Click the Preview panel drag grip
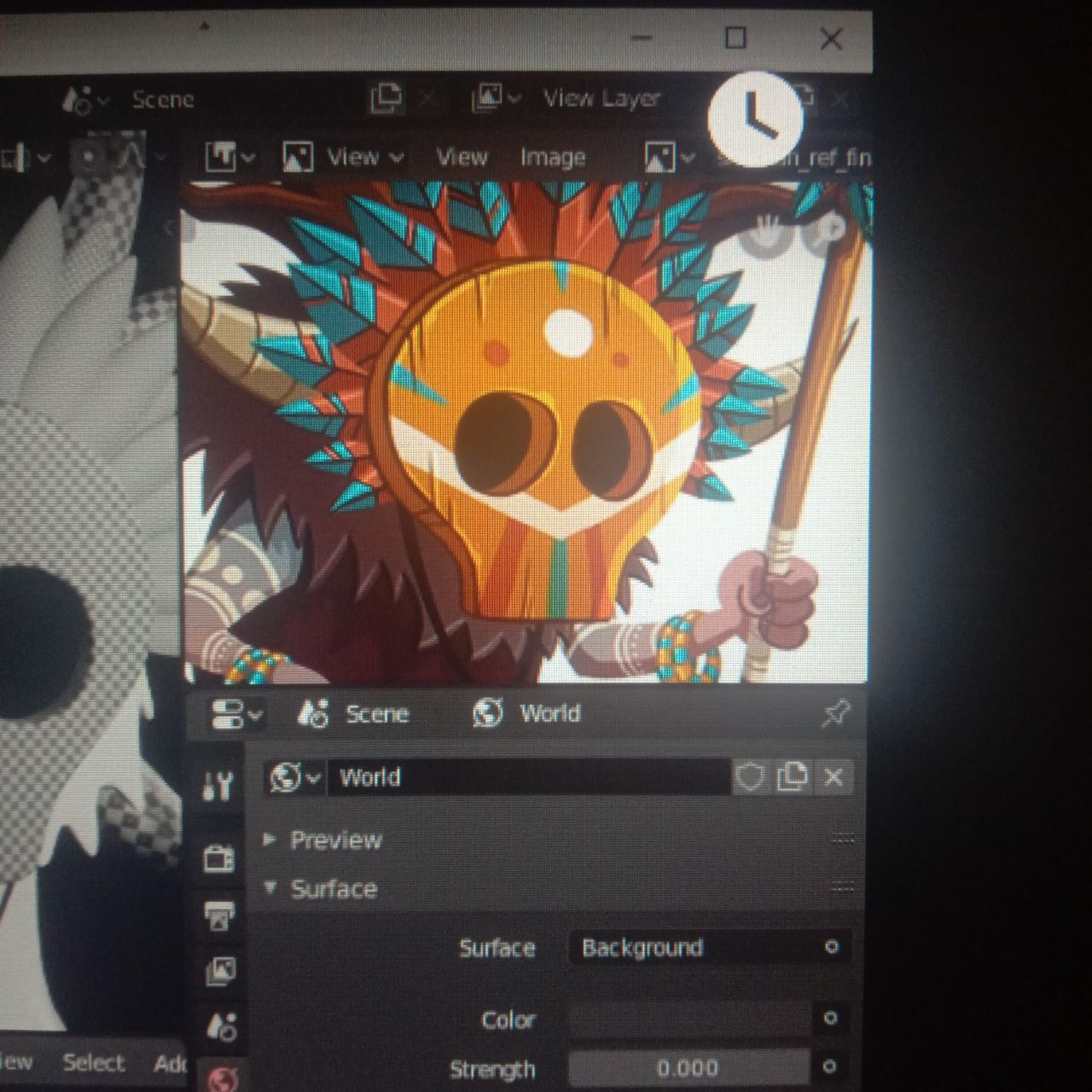This screenshot has width=1092, height=1092. [843, 839]
